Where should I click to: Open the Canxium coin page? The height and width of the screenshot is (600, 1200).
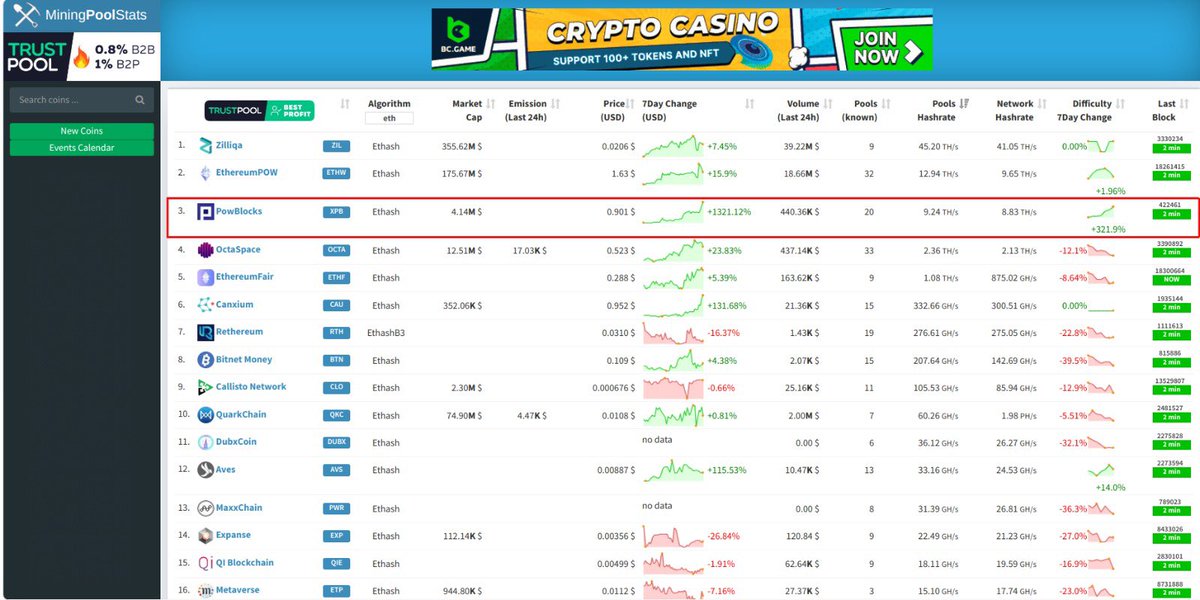point(235,305)
